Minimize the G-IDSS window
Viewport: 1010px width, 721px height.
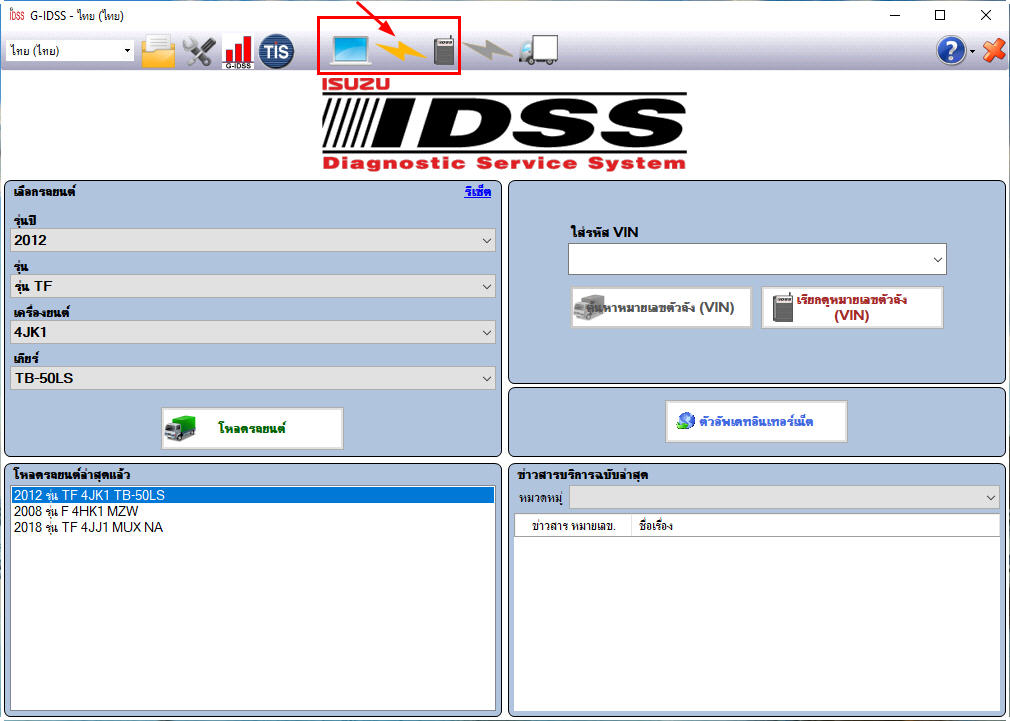click(895, 15)
